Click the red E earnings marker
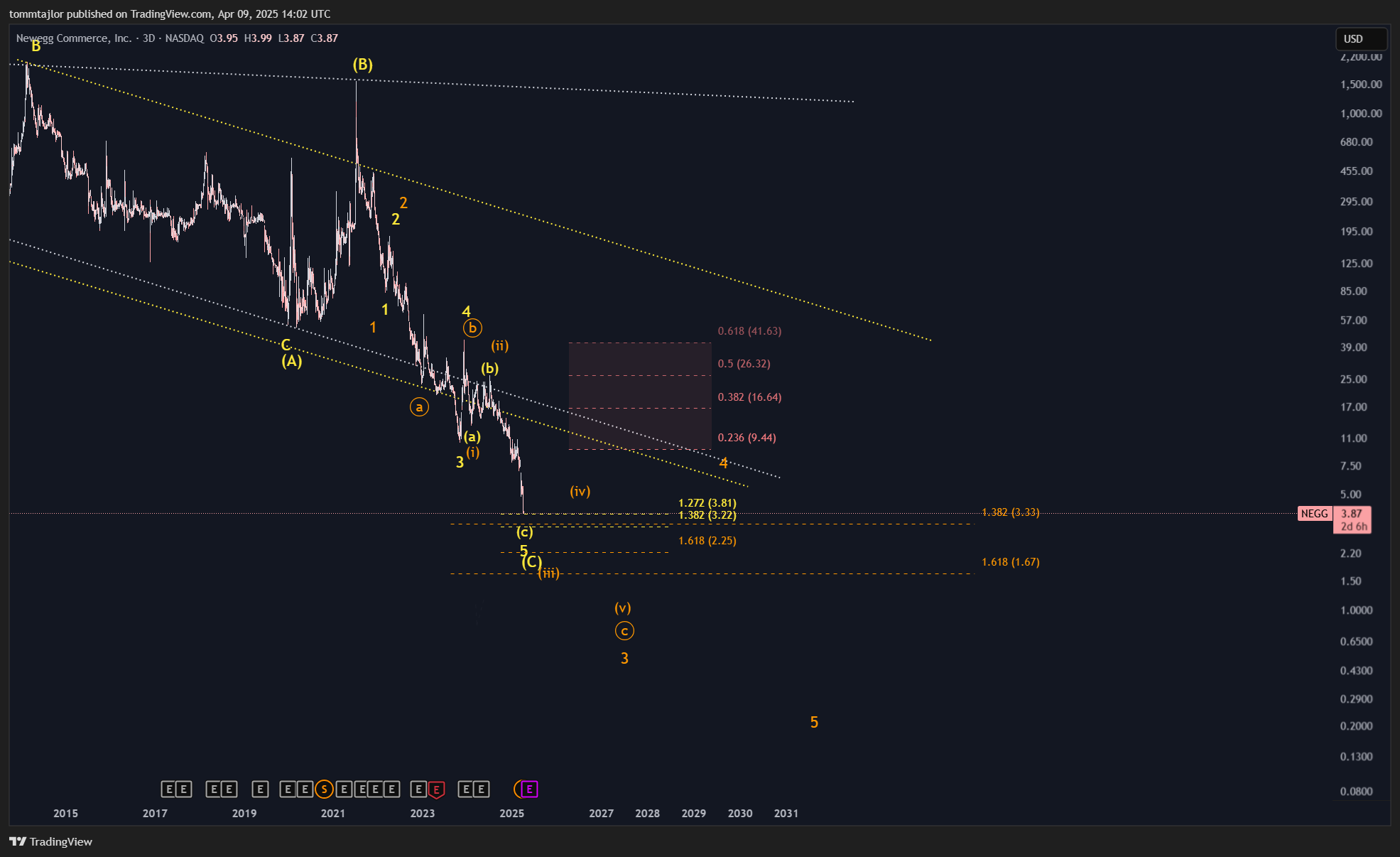This screenshot has height=857, width=1400. (436, 789)
